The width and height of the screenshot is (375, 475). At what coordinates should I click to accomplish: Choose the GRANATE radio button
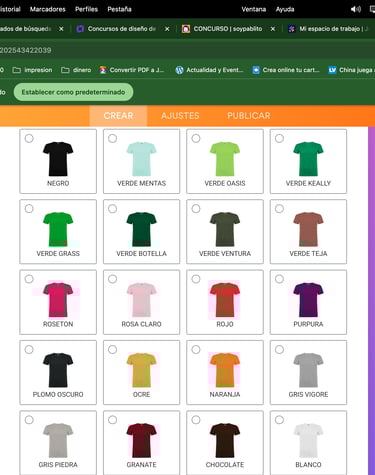point(112,420)
